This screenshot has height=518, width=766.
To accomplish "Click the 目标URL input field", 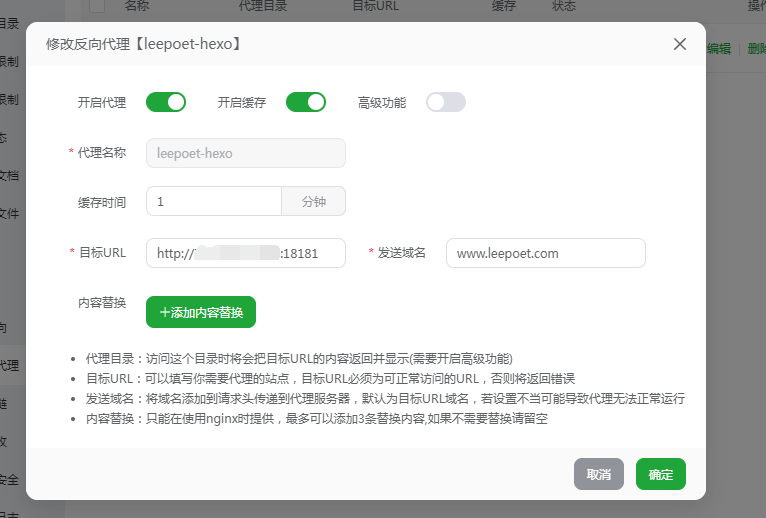I will click(246, 253).
